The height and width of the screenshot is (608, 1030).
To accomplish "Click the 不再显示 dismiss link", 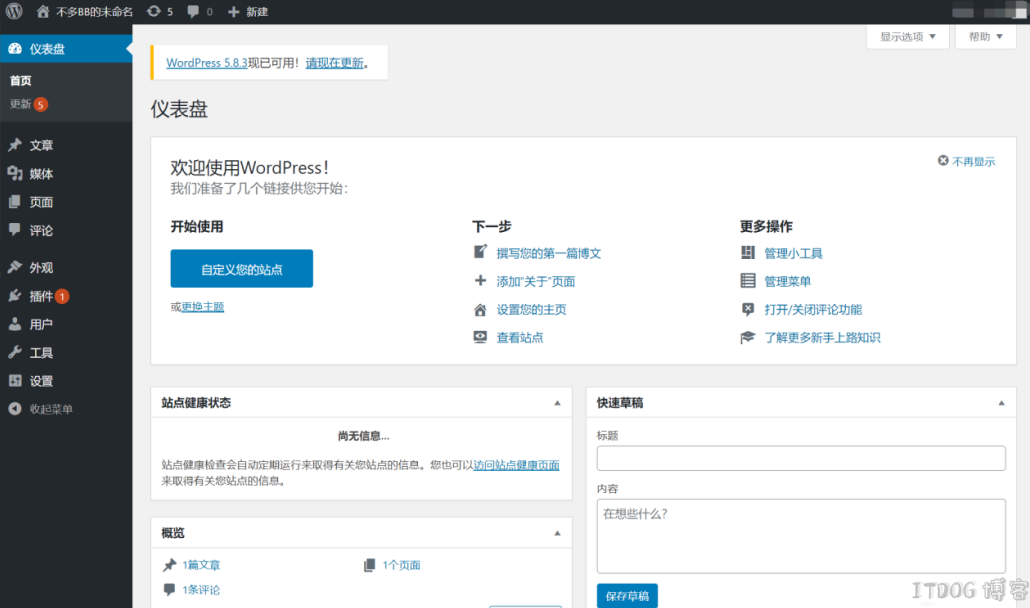I will 974,162.
